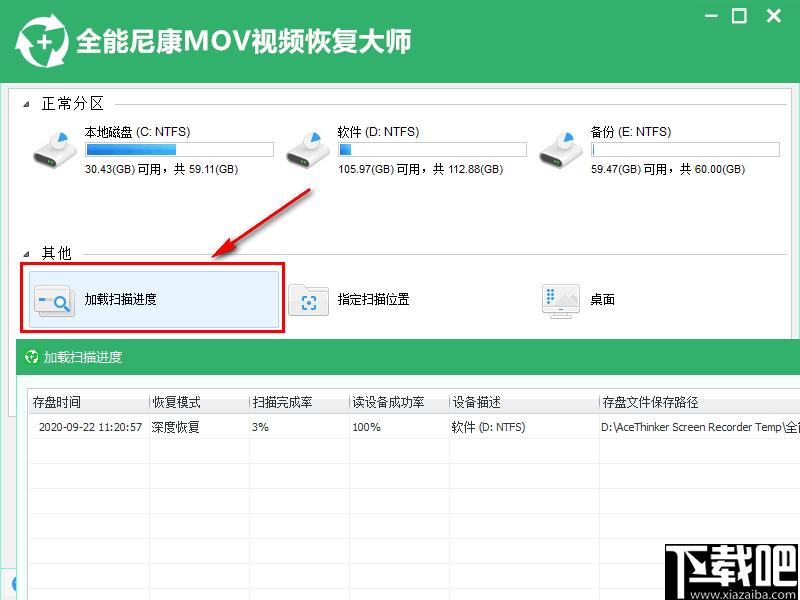The image size is (800, 600).
Task: Sort by 扫描完成率 column header
Action: [299, 403]
